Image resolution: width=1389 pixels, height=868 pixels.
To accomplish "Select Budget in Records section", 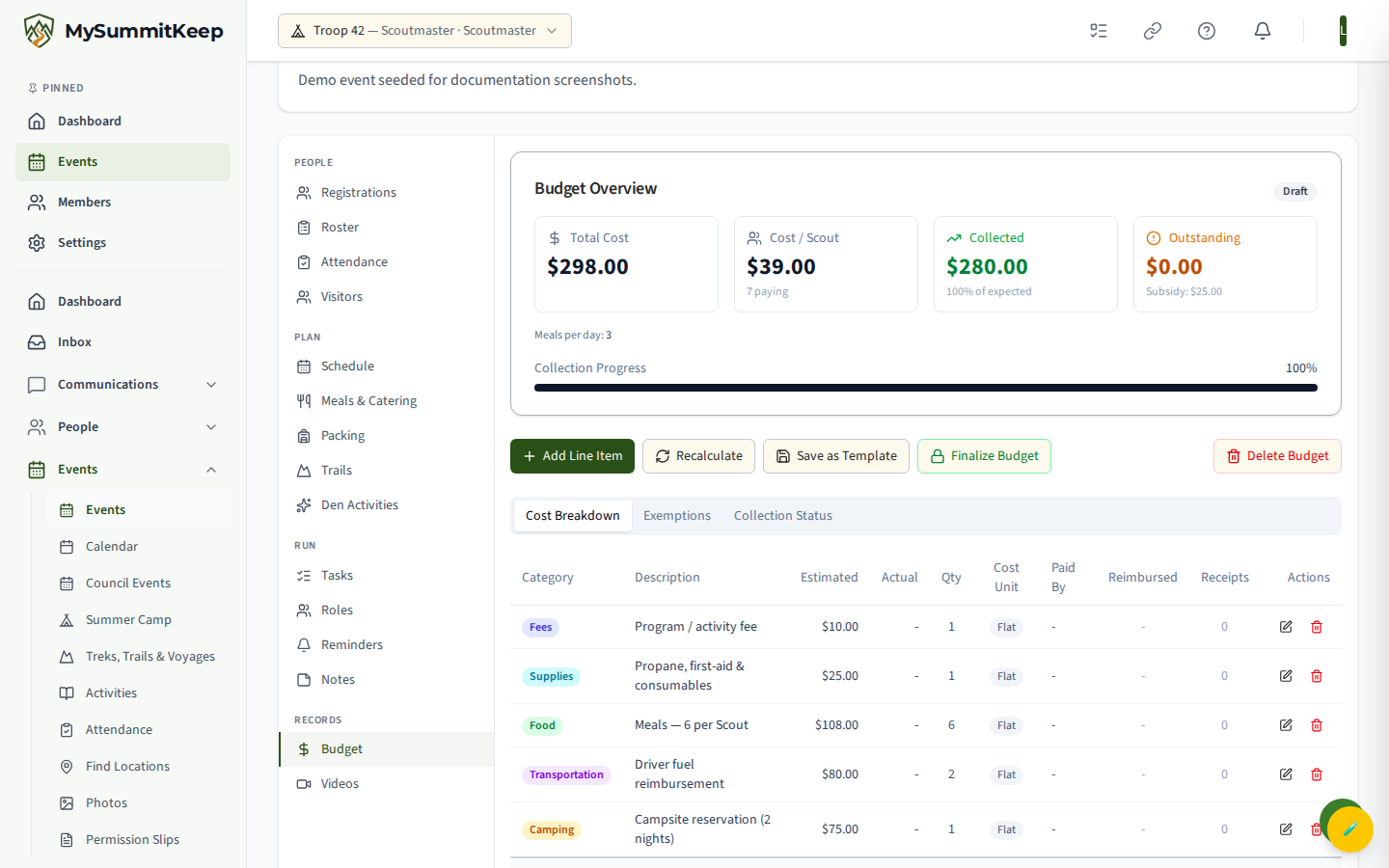I will click(386, 749).
